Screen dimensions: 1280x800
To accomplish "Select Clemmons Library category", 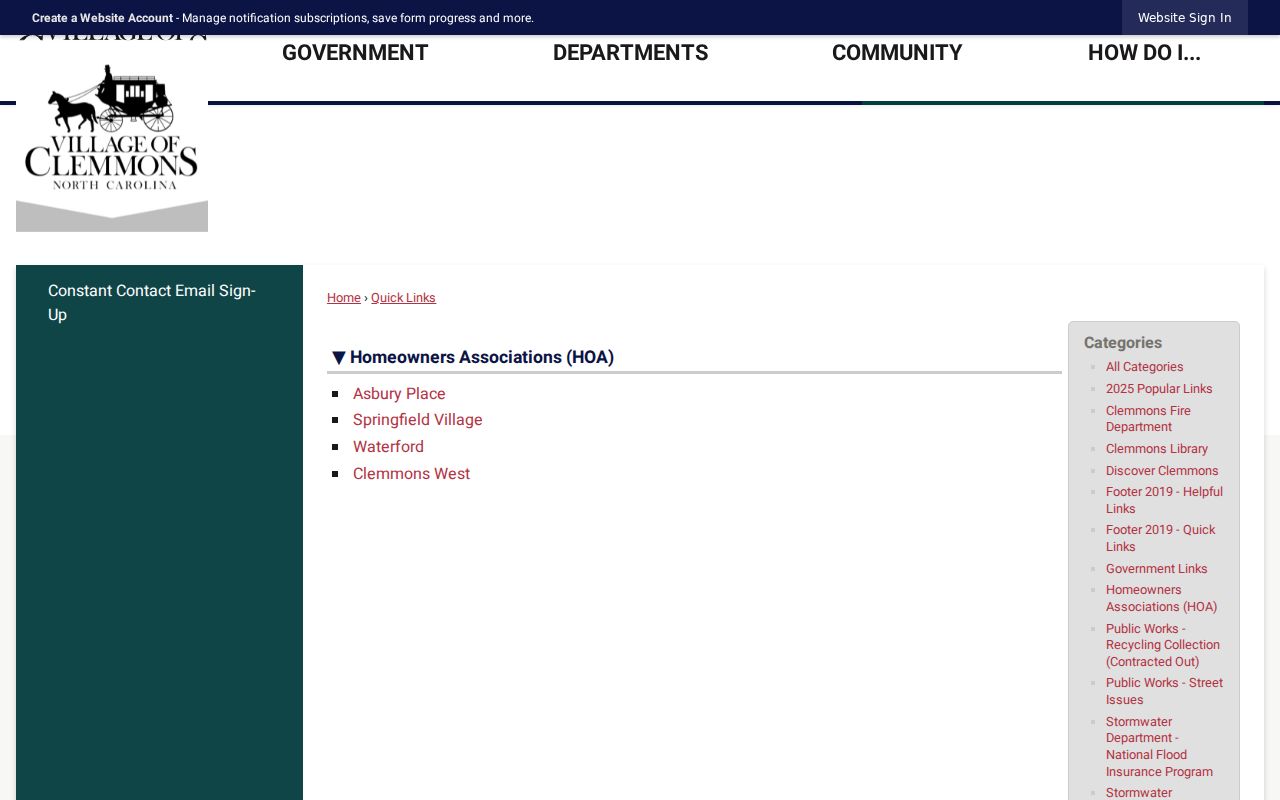I will [x=1157, y=449].
